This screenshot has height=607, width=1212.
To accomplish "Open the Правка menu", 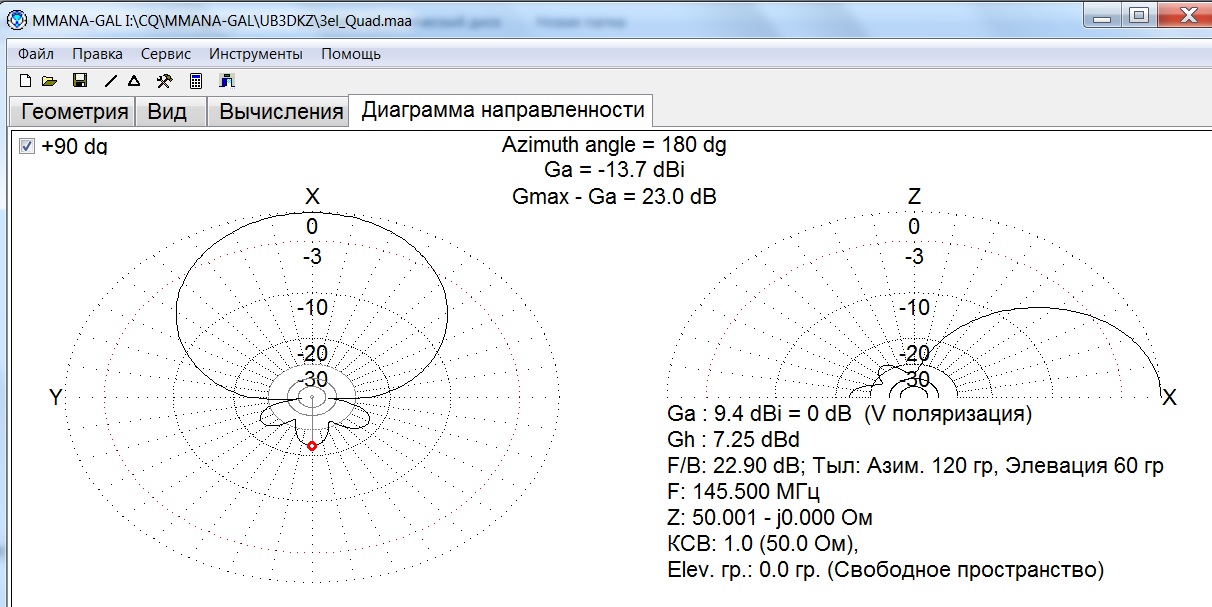I will (x=98, y=54).
